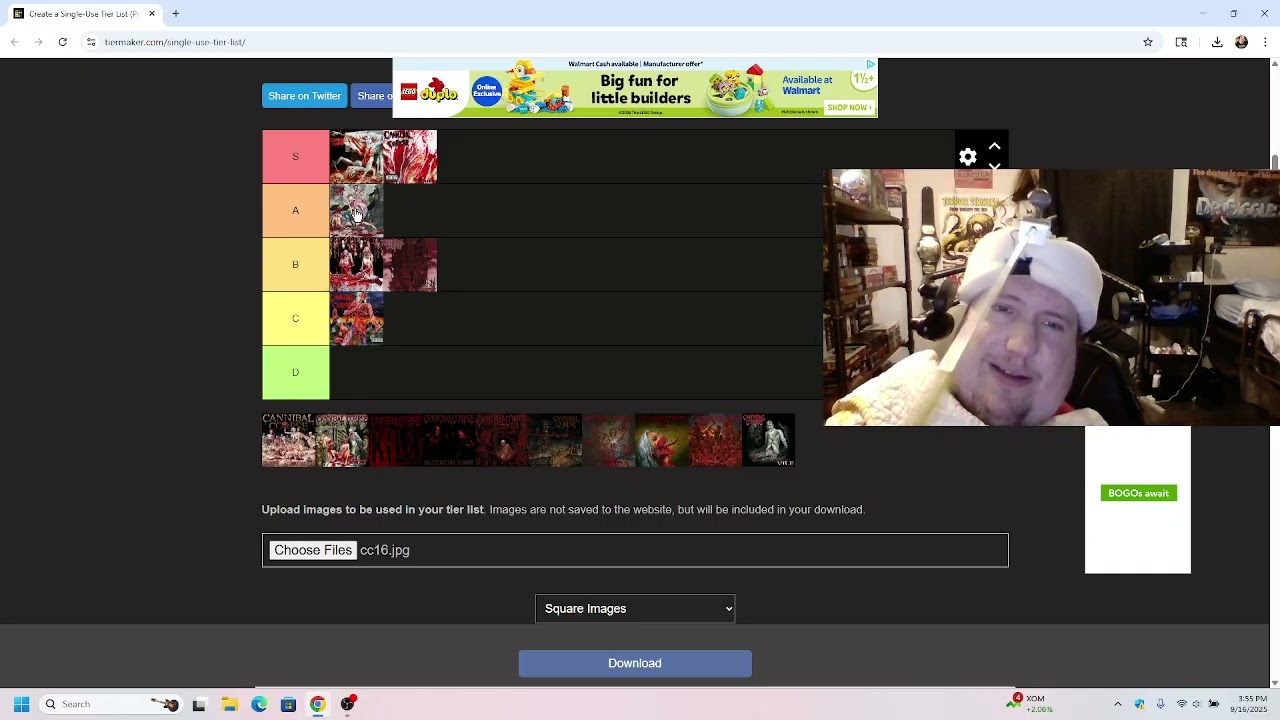The width and height of the screenshot is (1280, 720).
Task: Click the pink S tier label
Action: pyautogui.click(x=295, y=157)
